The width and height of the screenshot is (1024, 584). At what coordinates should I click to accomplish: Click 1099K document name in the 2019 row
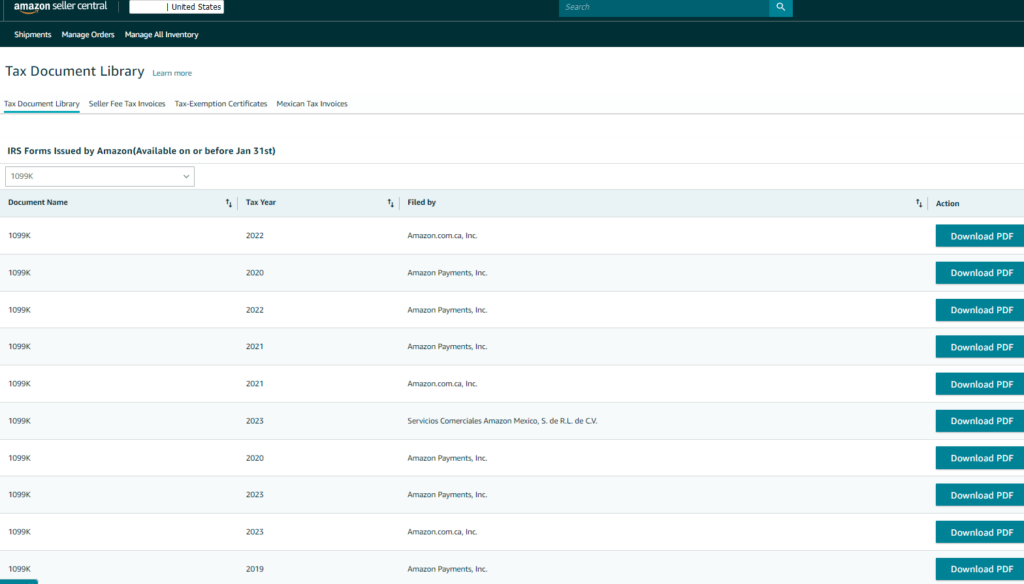coord(20,569)
